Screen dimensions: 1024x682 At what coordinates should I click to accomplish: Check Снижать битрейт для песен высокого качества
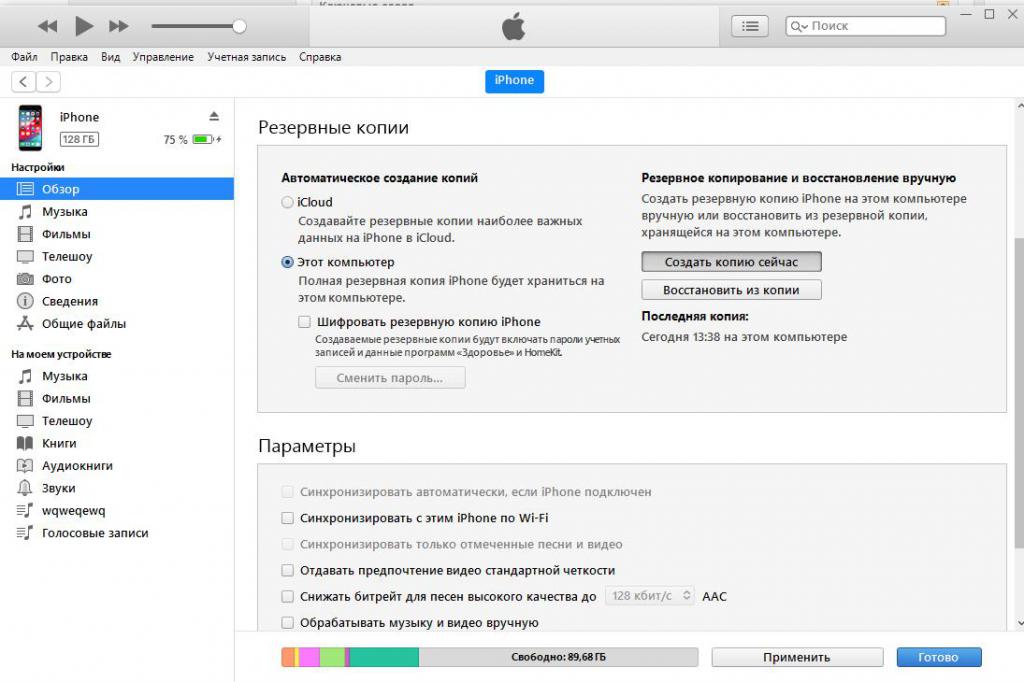287,596
